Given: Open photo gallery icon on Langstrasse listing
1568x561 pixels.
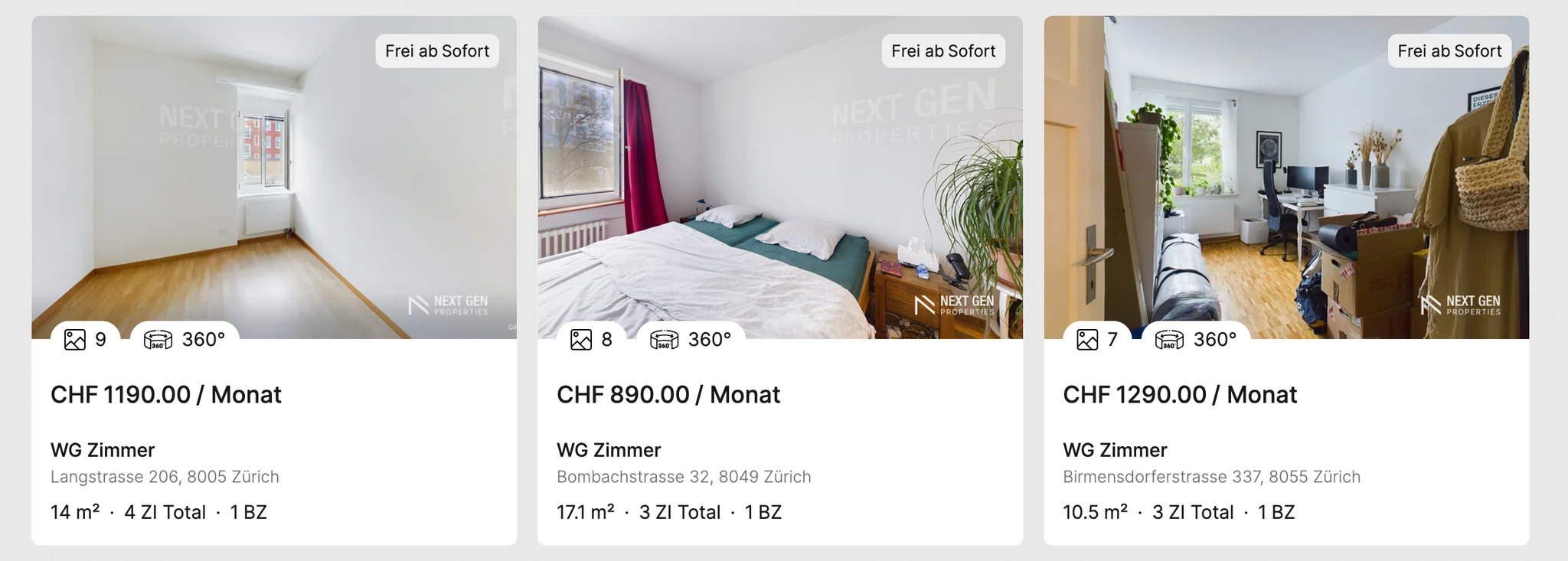Looking at the screenshot, I should tap(75, 339).
